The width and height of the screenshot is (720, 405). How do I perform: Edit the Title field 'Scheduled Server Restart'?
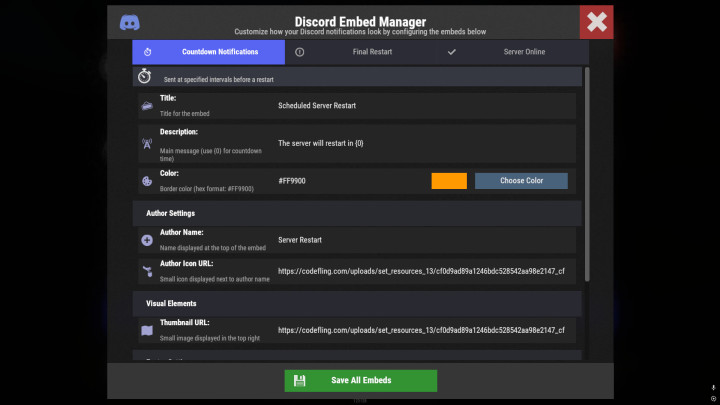(425, 106)
